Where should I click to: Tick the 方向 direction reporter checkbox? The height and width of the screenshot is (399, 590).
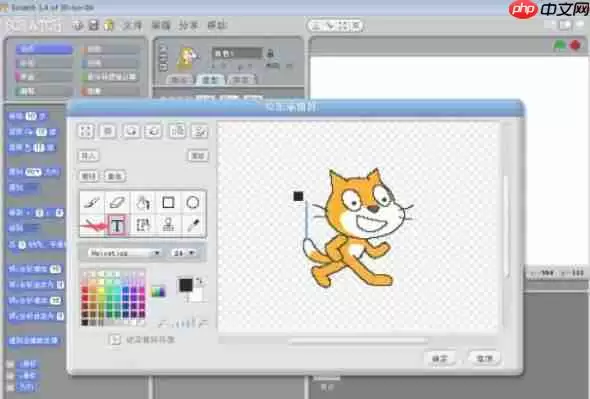(11, 387)
